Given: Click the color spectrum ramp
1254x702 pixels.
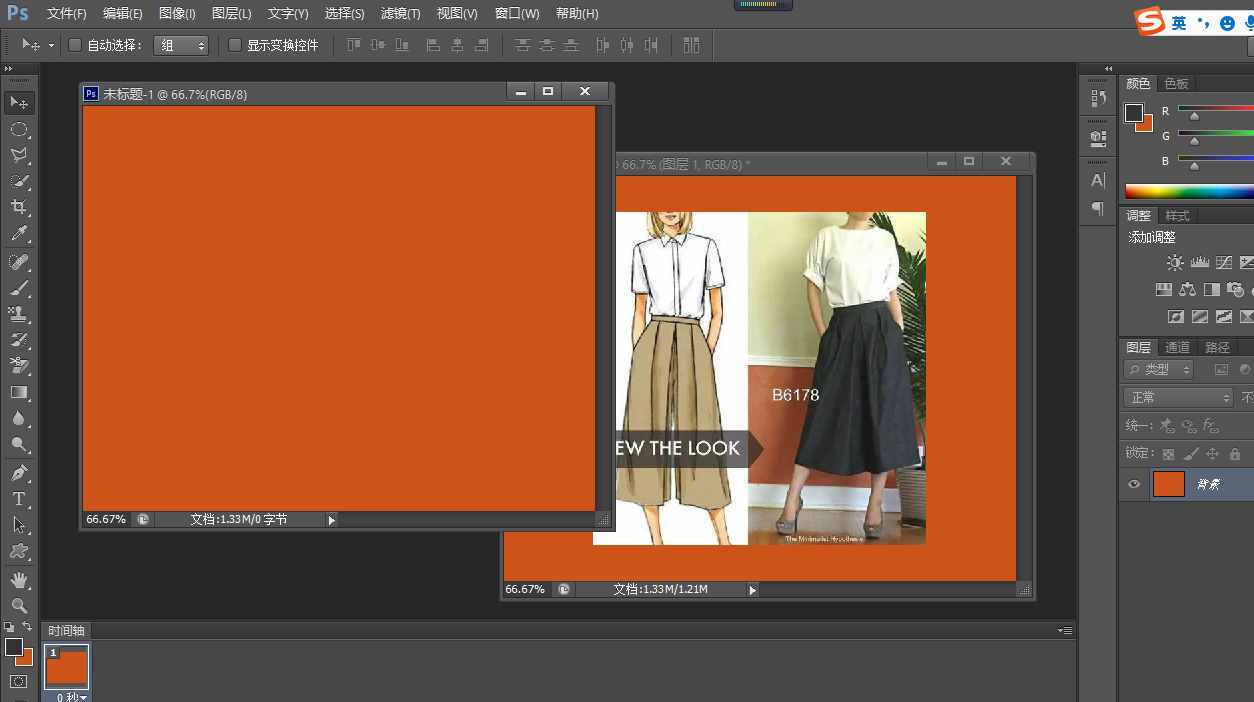Looking at the screenshot, I should pyautogui.click(x=1189, y=191).
